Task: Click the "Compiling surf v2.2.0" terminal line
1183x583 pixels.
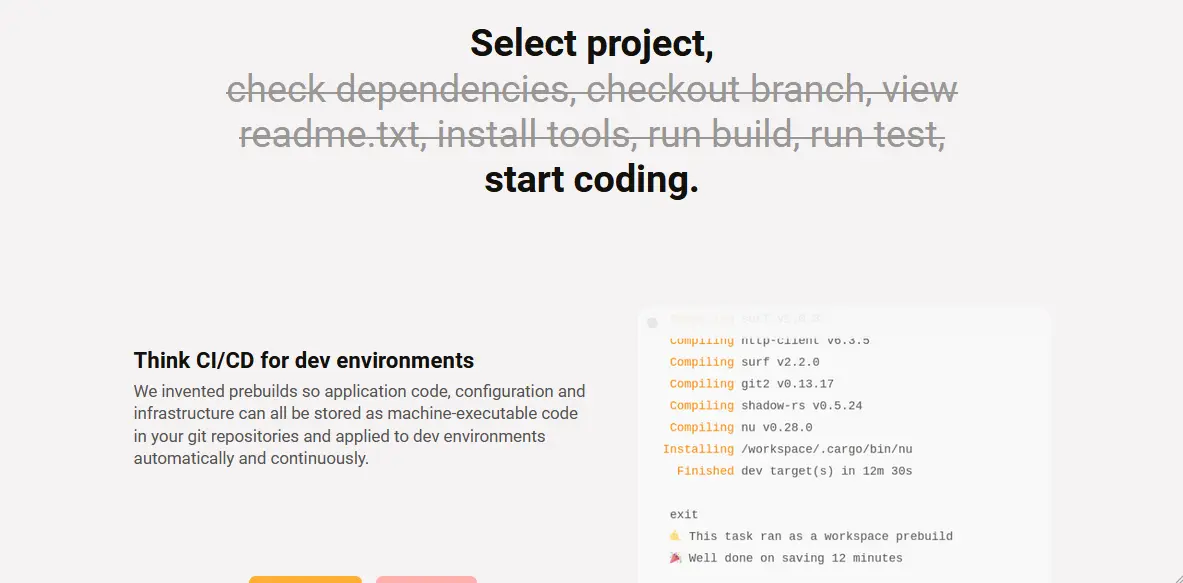Action: 744,362
